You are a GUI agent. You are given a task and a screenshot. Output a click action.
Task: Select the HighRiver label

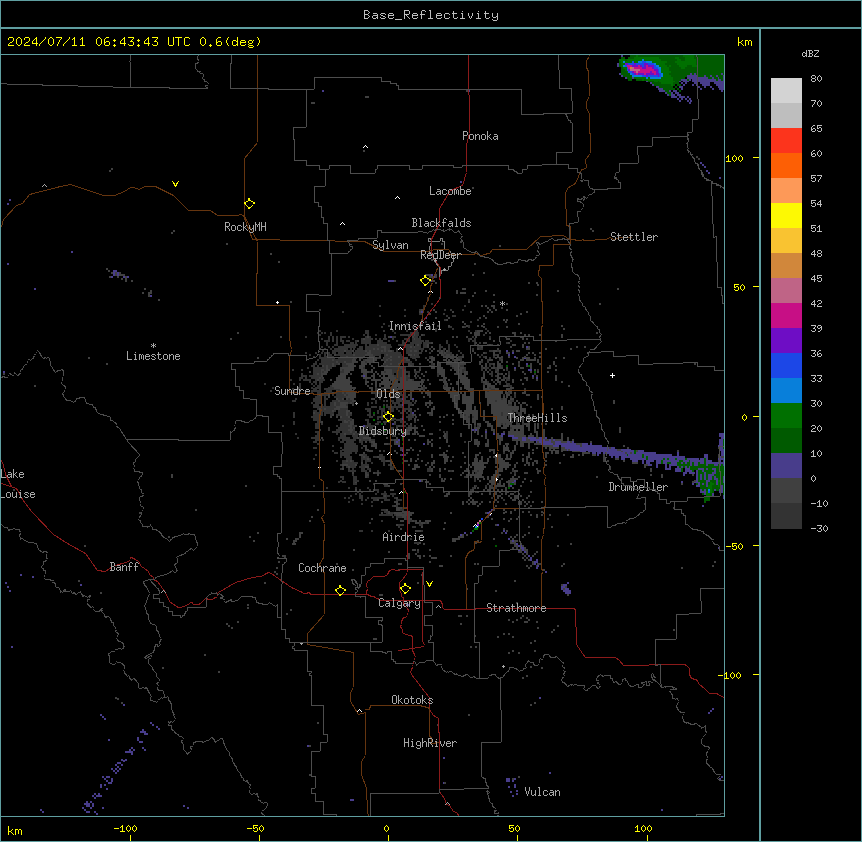pos(430,743)
